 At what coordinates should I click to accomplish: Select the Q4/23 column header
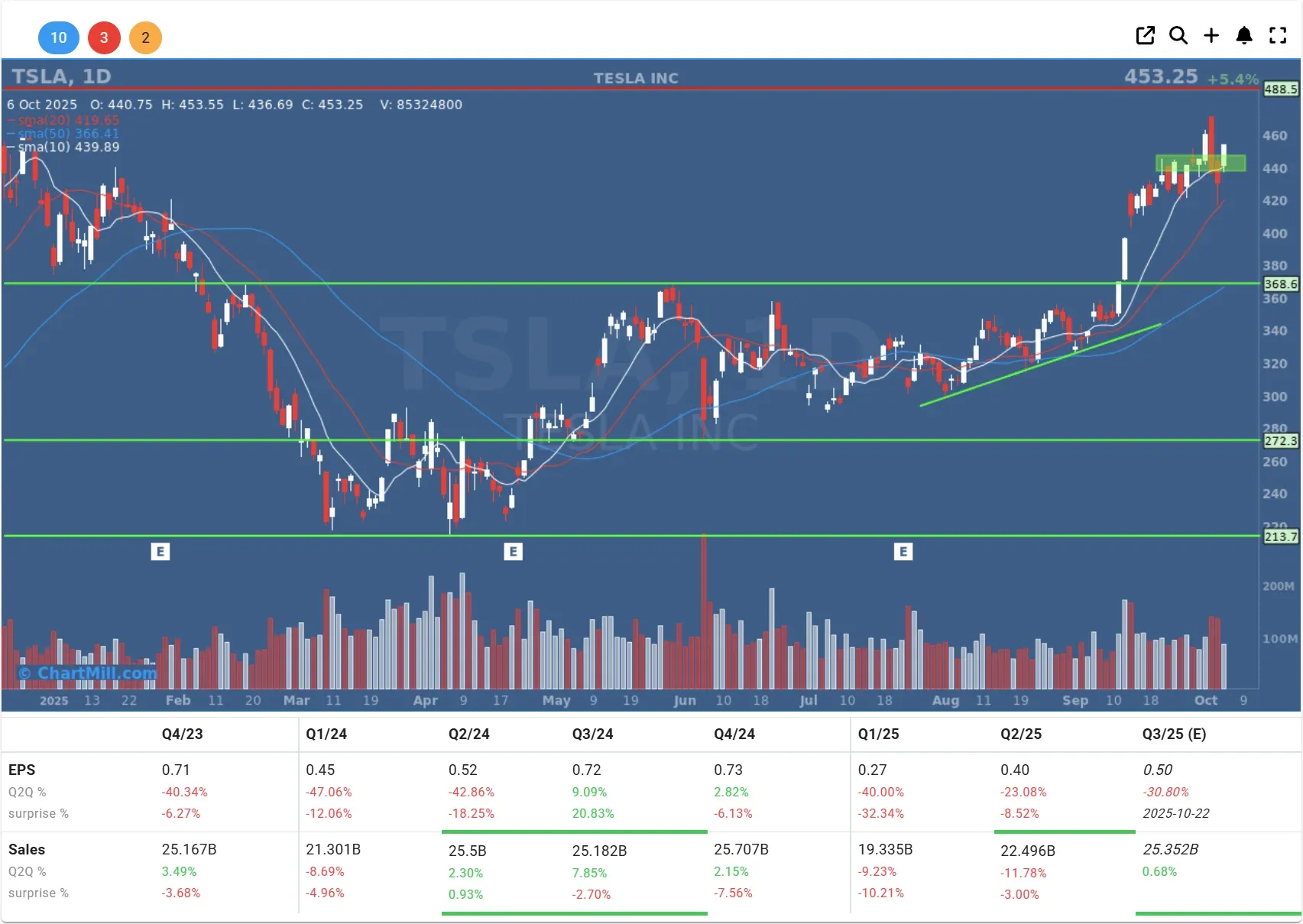point(182,734)
